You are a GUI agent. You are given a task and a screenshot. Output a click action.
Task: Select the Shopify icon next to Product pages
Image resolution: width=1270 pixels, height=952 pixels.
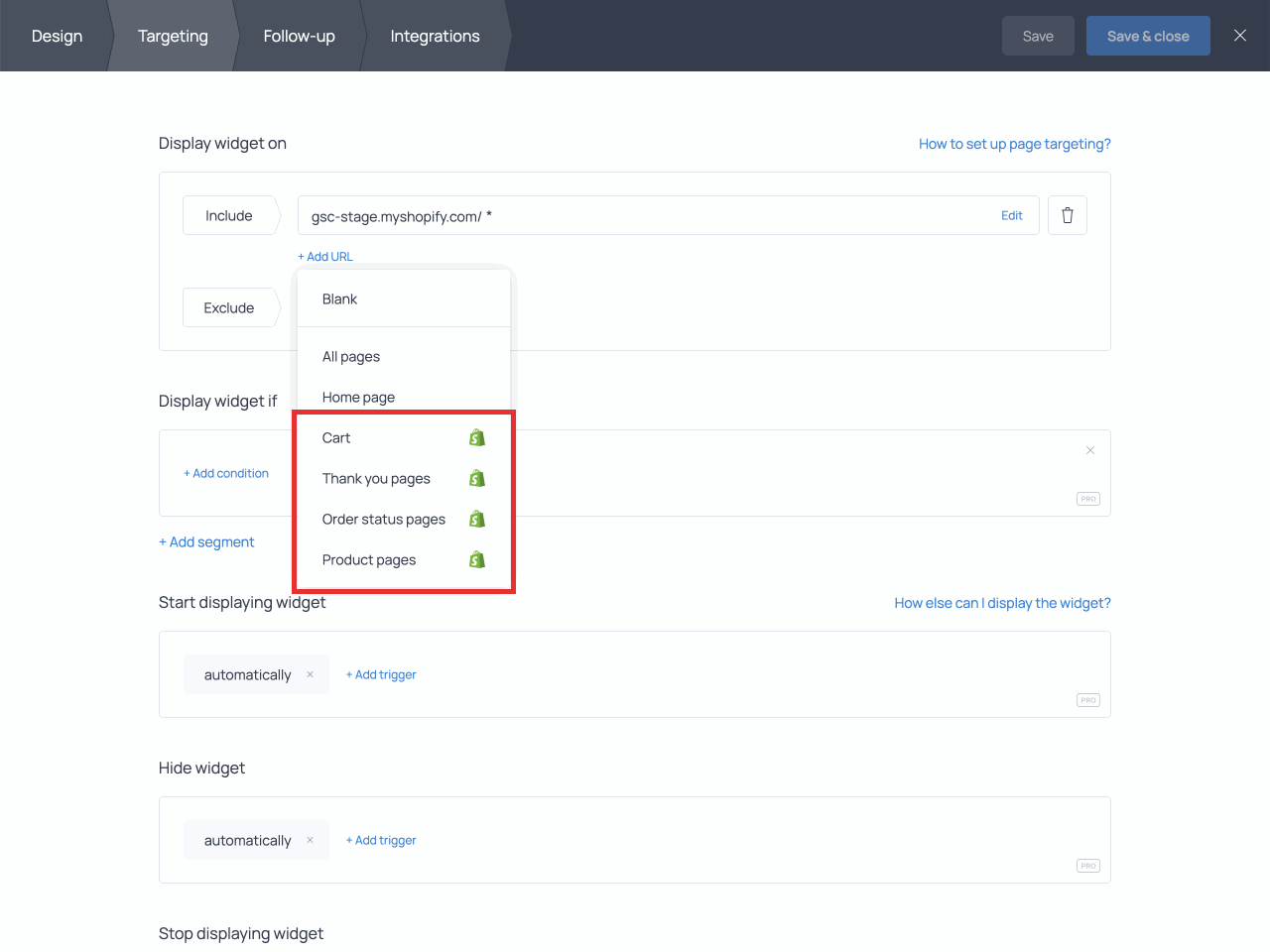click(x=477, y=558)
